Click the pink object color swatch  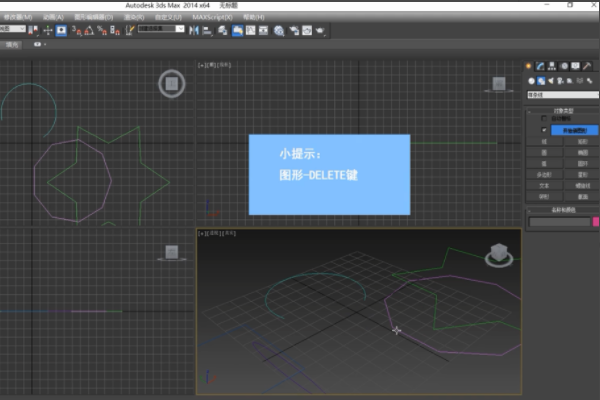click(x=595, y=222)
